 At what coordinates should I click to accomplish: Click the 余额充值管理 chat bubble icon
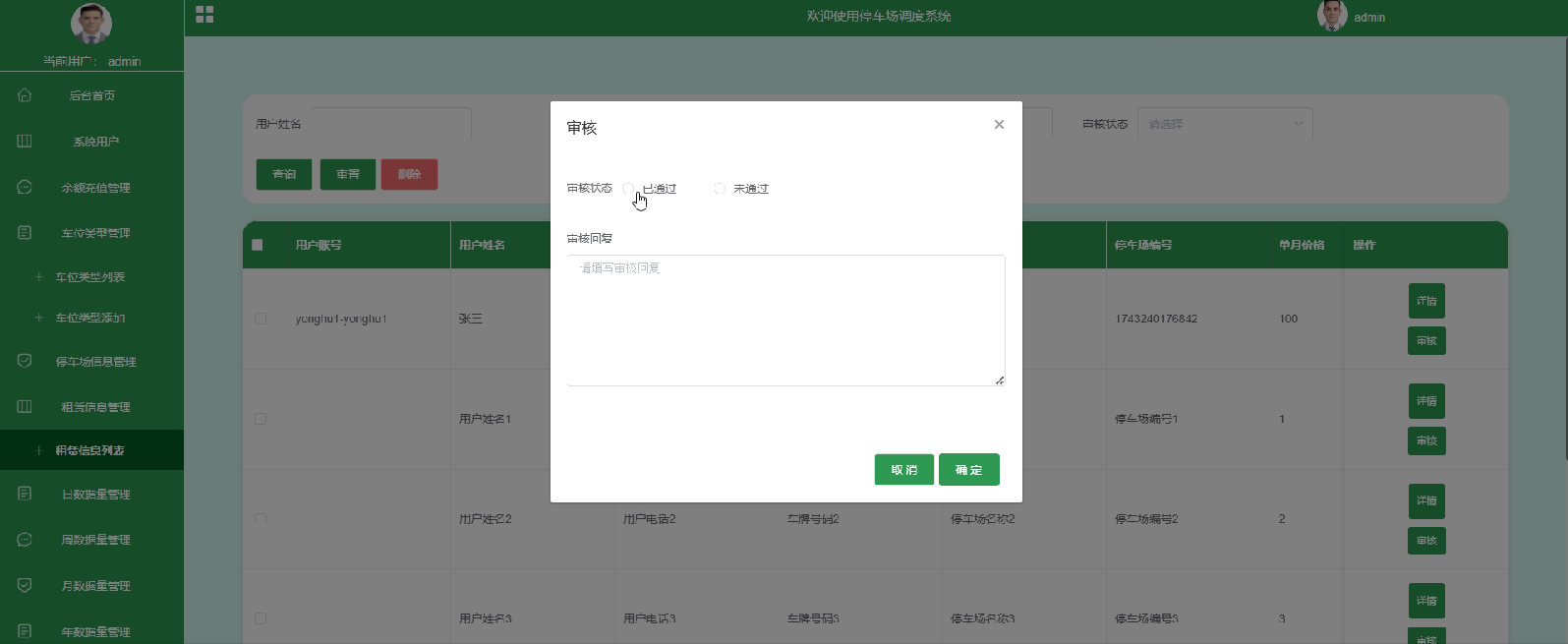pyautogui.click(x=25, y=187)
